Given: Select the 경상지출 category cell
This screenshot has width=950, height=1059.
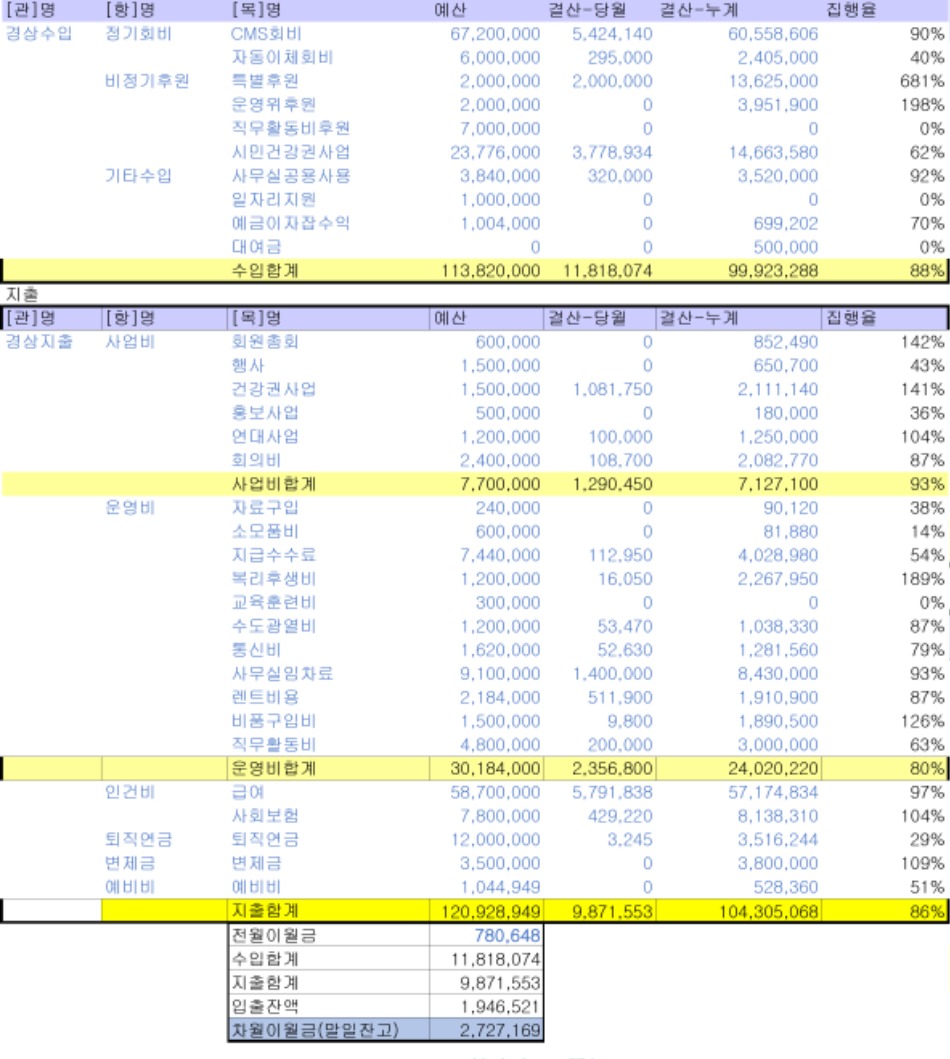Looking at the screenshot, I should tap(38, 342).
